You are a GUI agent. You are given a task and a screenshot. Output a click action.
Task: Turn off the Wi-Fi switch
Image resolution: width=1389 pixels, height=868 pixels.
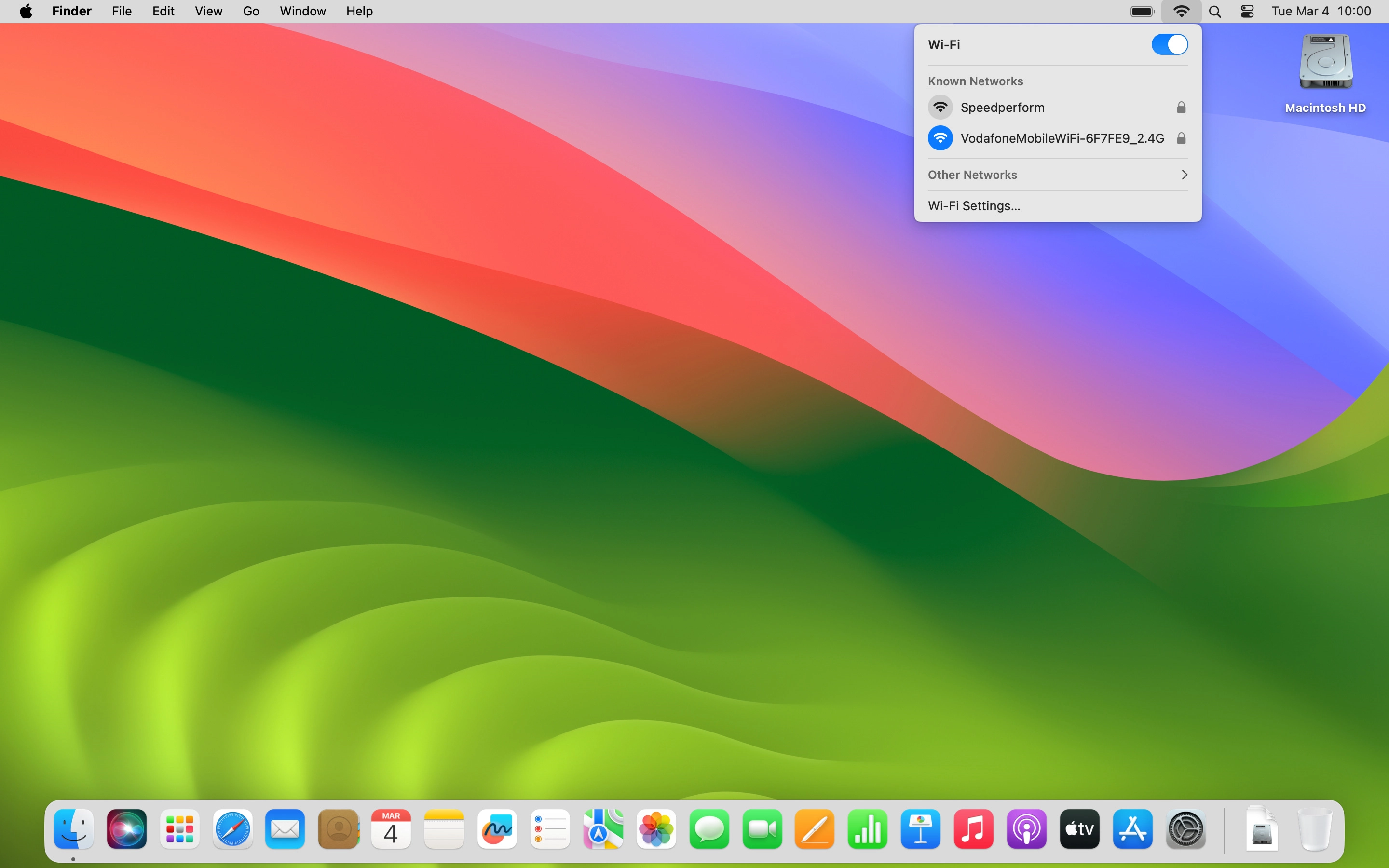(1170, 44)
